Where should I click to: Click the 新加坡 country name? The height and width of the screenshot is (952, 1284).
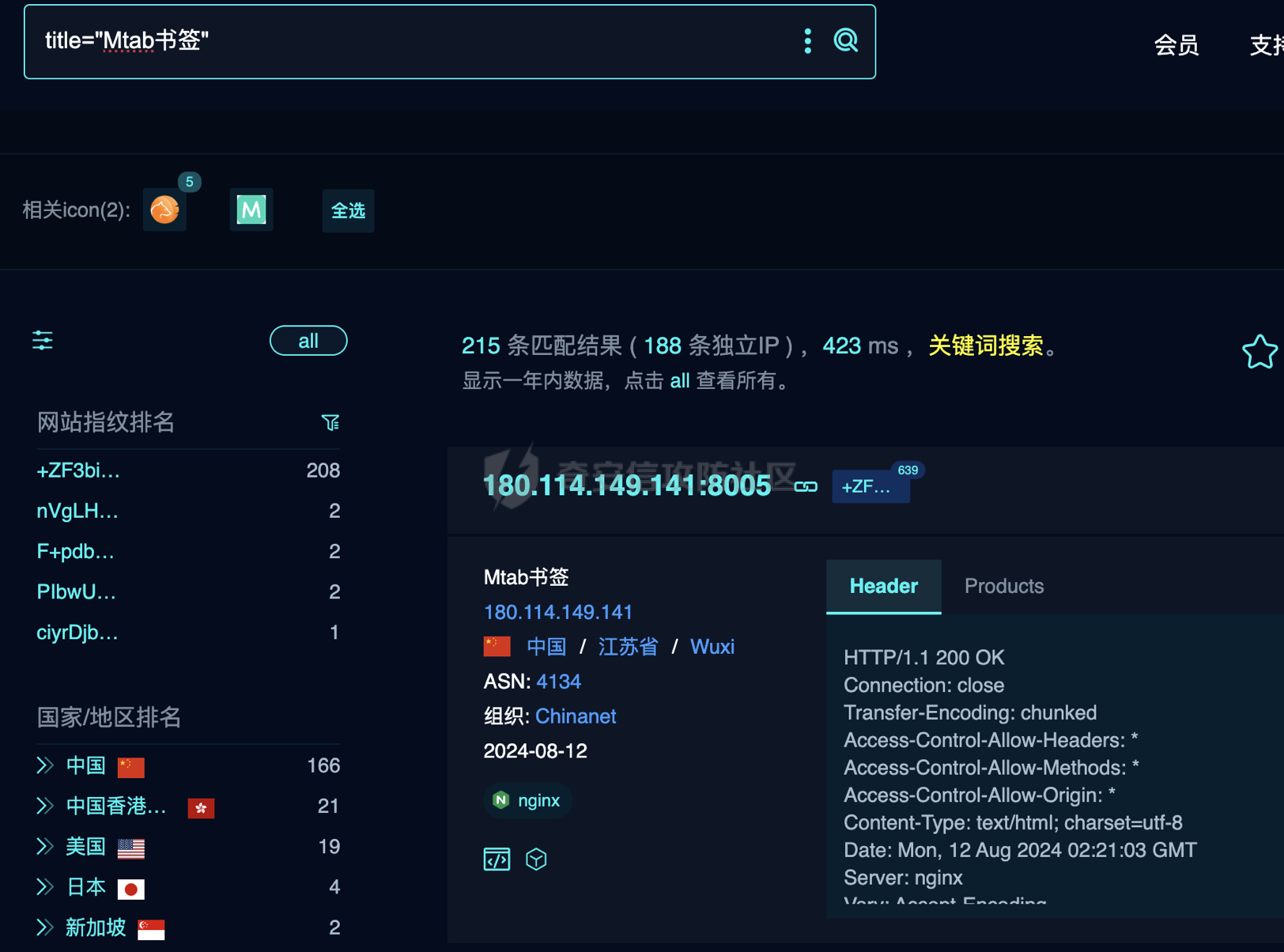[96, 927]
